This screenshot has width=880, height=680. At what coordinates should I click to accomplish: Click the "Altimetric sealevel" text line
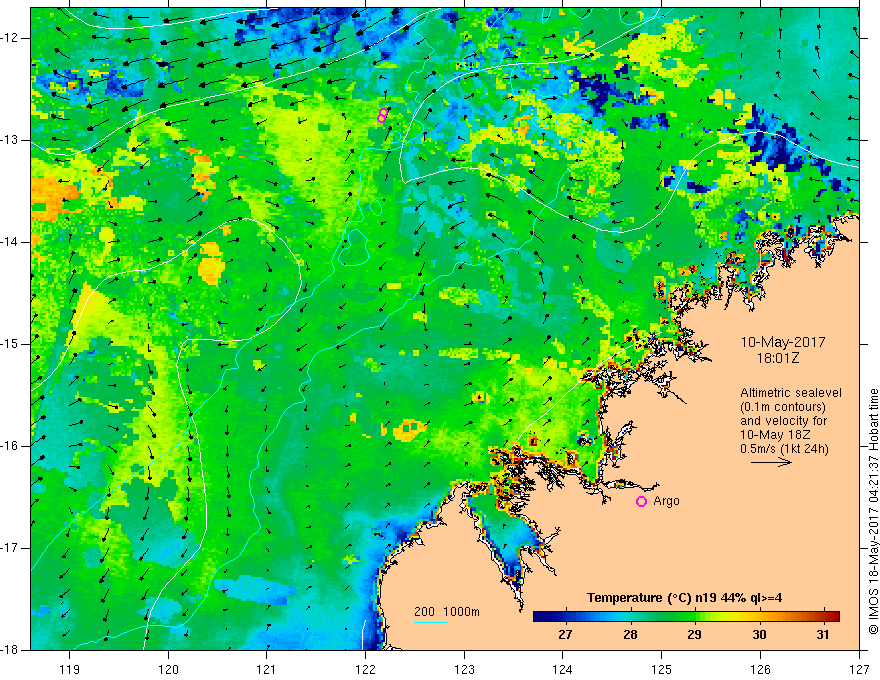click(x=791, y=393)
